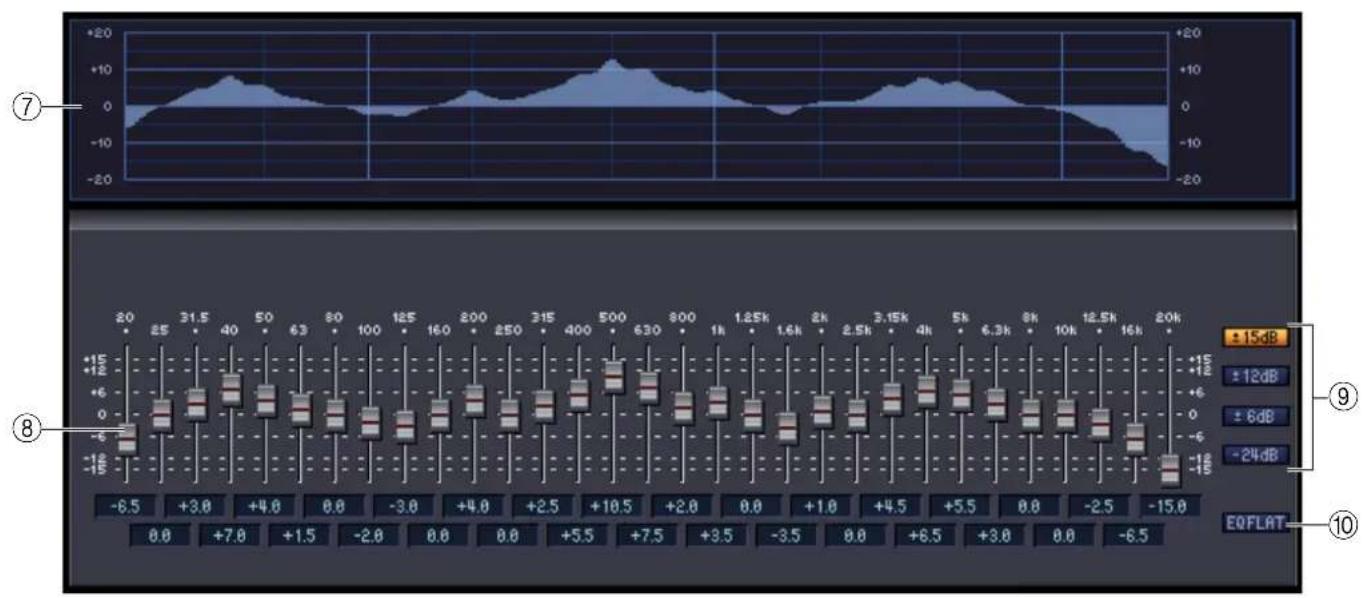Click the 1.25k band fader
The height and width of the screenshot is (598, 1365).
point(752,413)
